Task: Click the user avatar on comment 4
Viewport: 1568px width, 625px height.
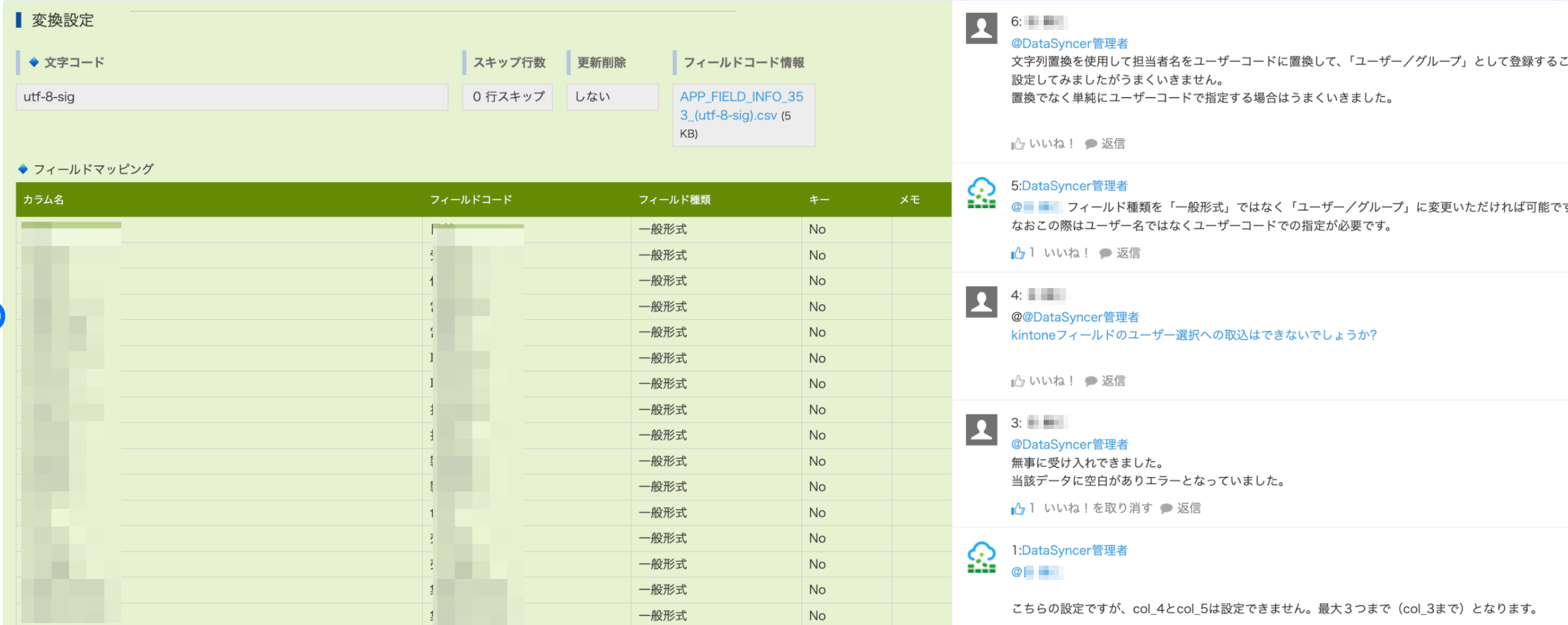Action: click(x=981, y=302)
